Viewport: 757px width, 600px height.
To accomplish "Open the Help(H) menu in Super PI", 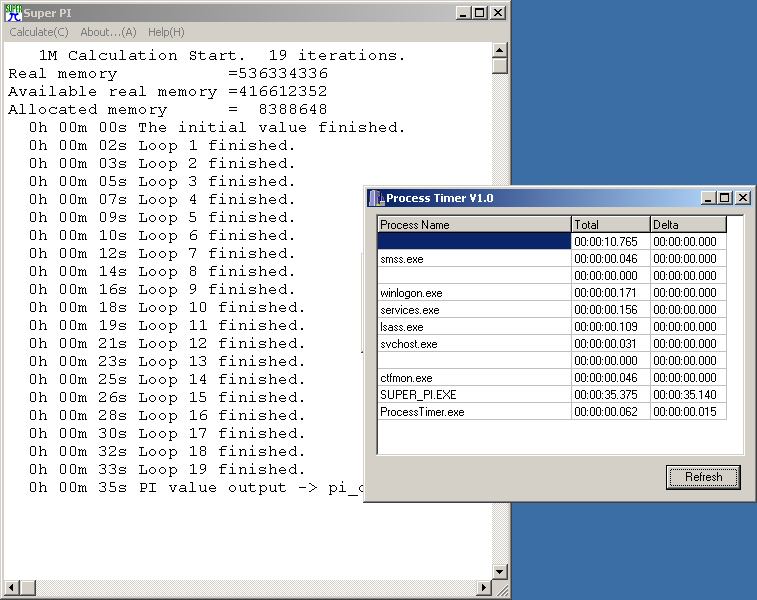I will coord(166,32).
